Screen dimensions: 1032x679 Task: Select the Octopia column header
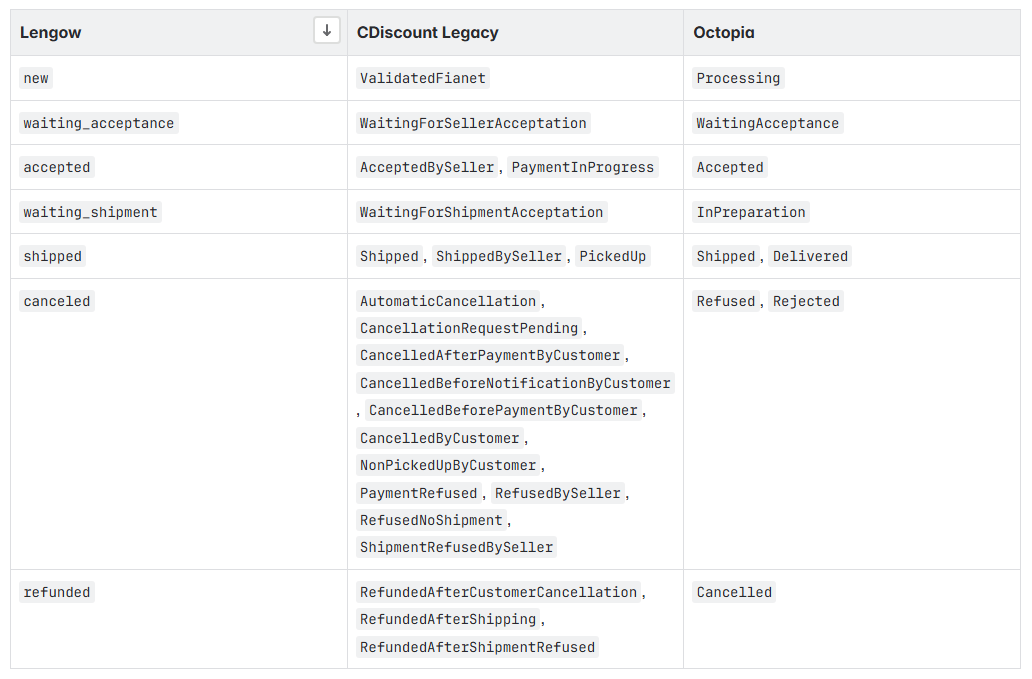tap(724, 33)
